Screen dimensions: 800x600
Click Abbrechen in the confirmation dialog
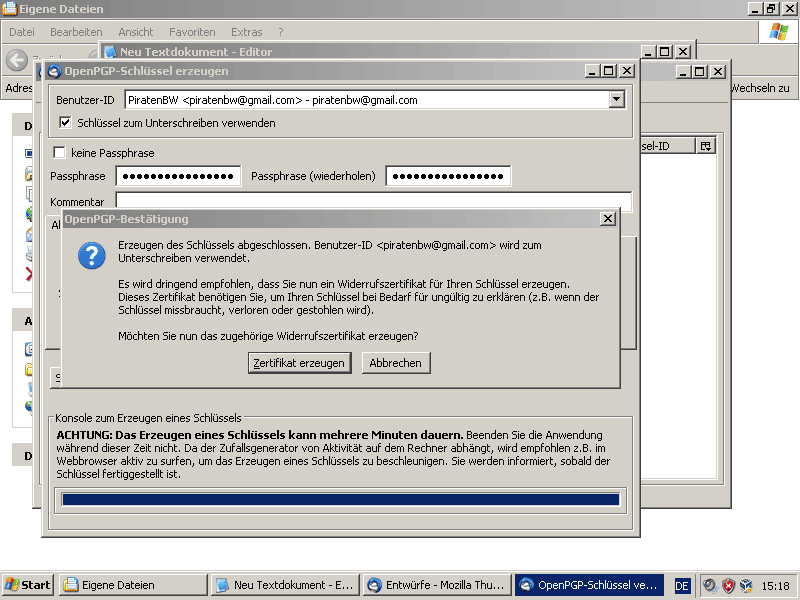[395, 363]
